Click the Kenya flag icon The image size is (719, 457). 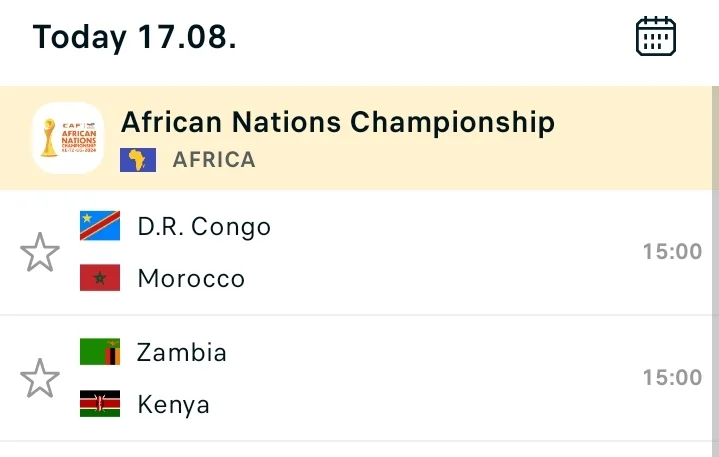pyautogui.click(x=100, y=403)
